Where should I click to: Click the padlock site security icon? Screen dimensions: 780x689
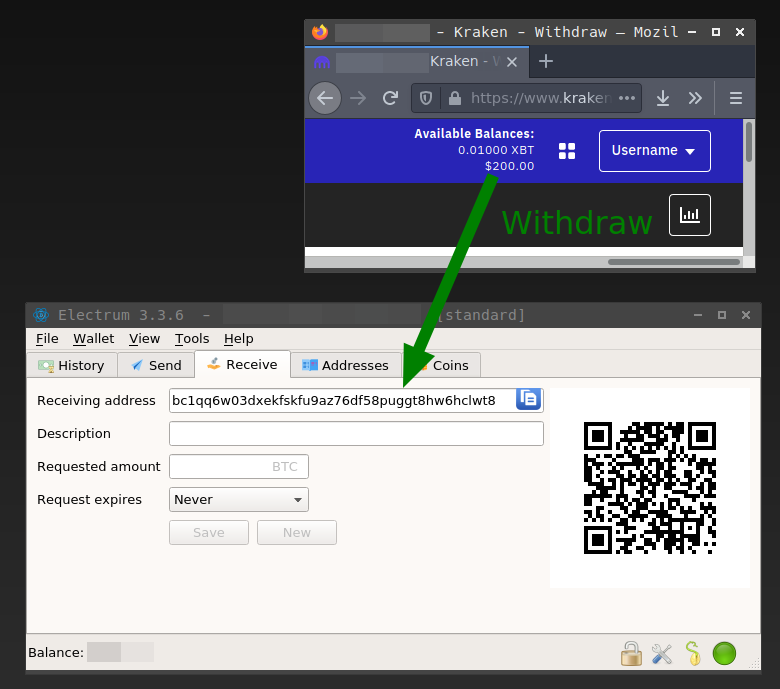coord(455,98)
